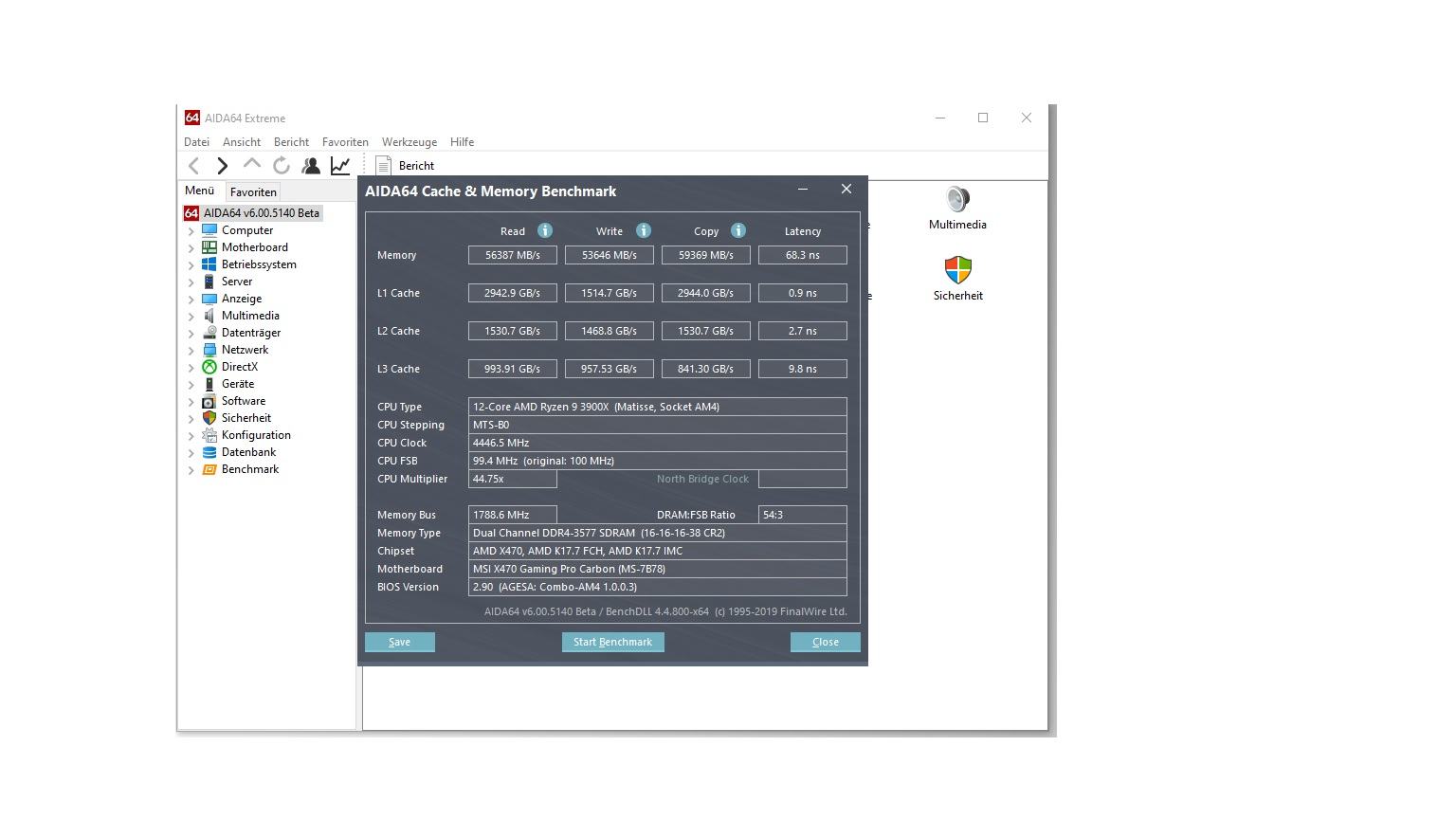Screen dimensions: 1456x819
Task: Click the info icon next to Read
Action: (545, 230)
